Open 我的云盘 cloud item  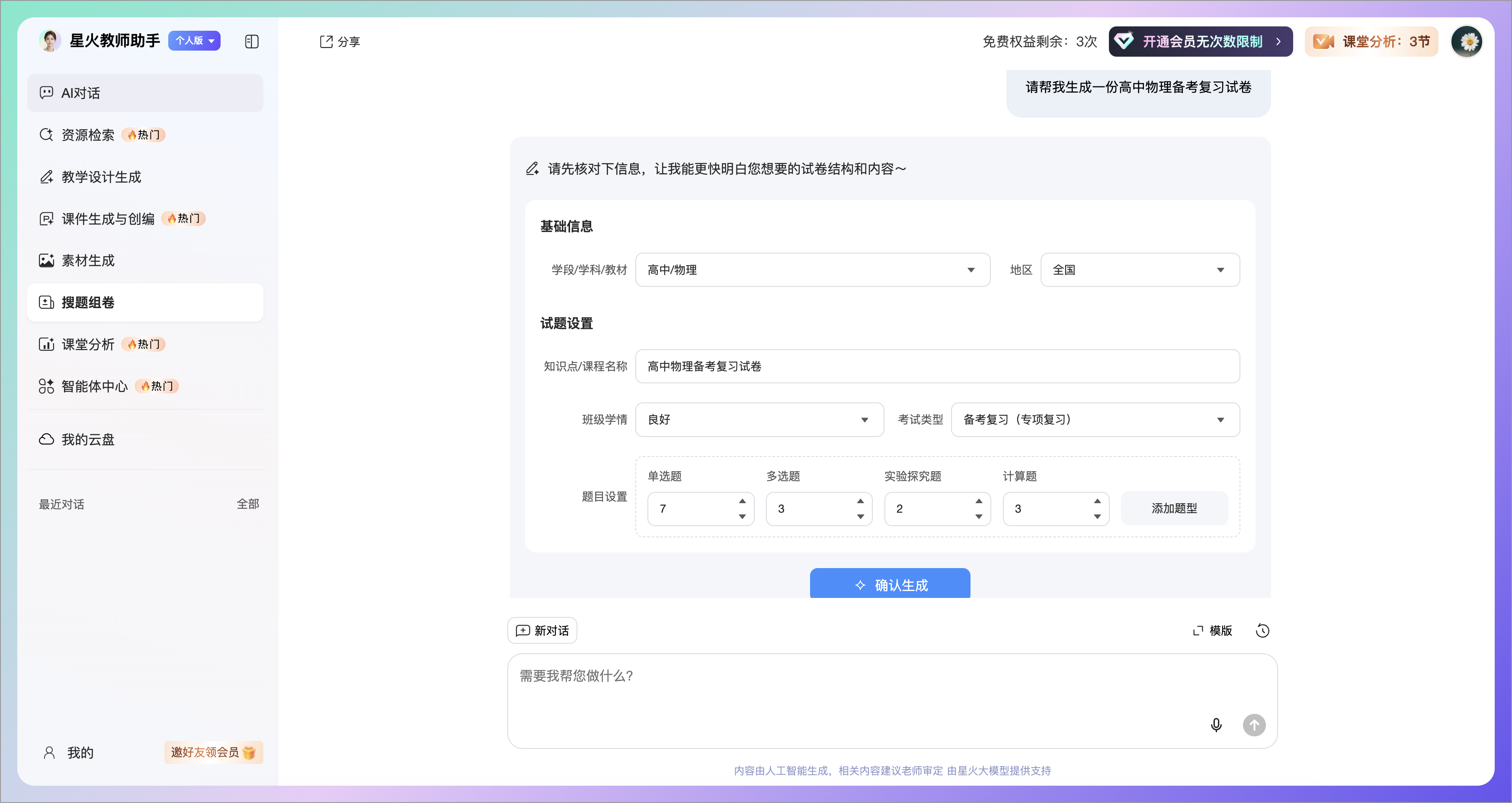coord(88,440)
